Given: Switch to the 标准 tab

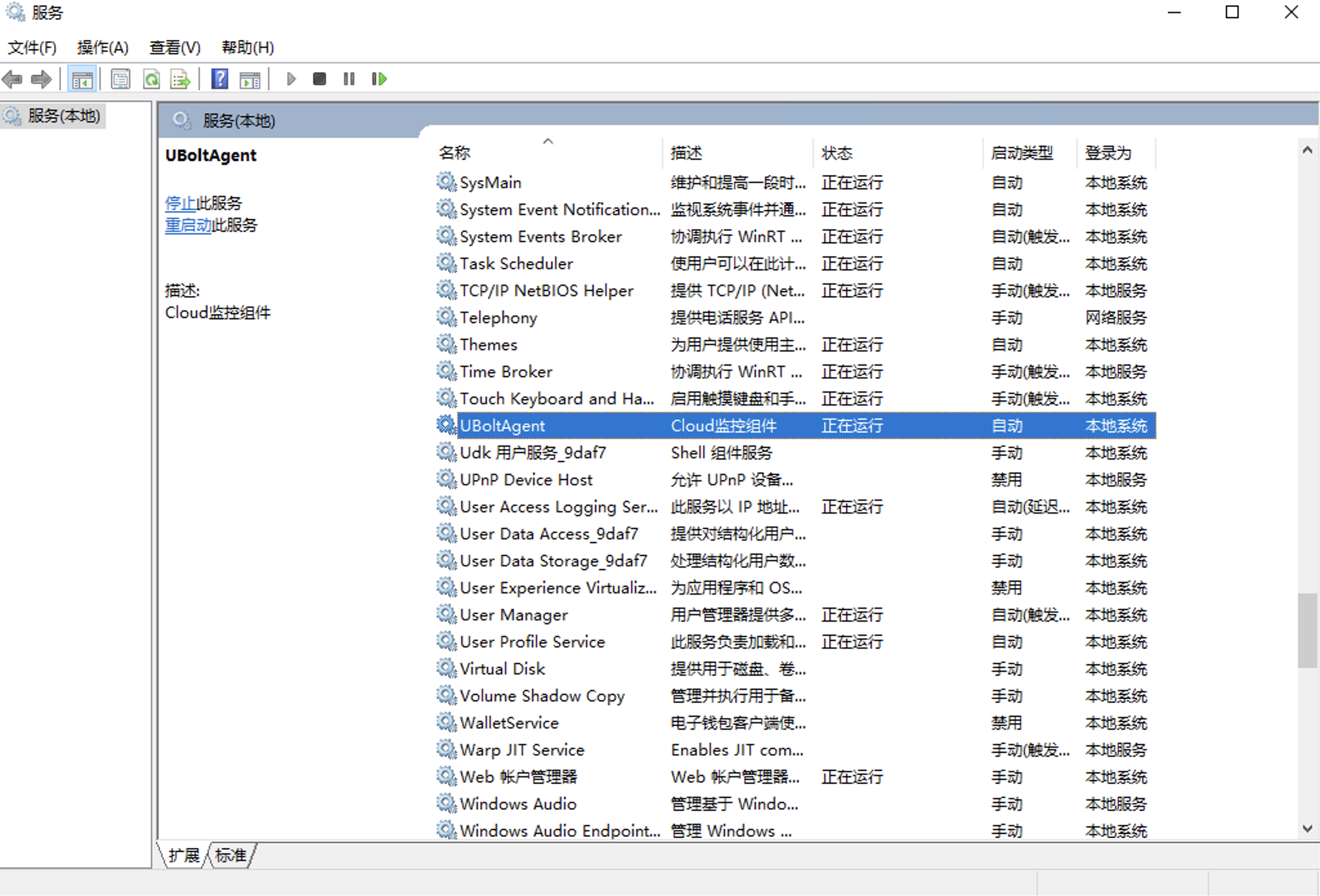Looking at the screenshot, I should tap(231, 855).
